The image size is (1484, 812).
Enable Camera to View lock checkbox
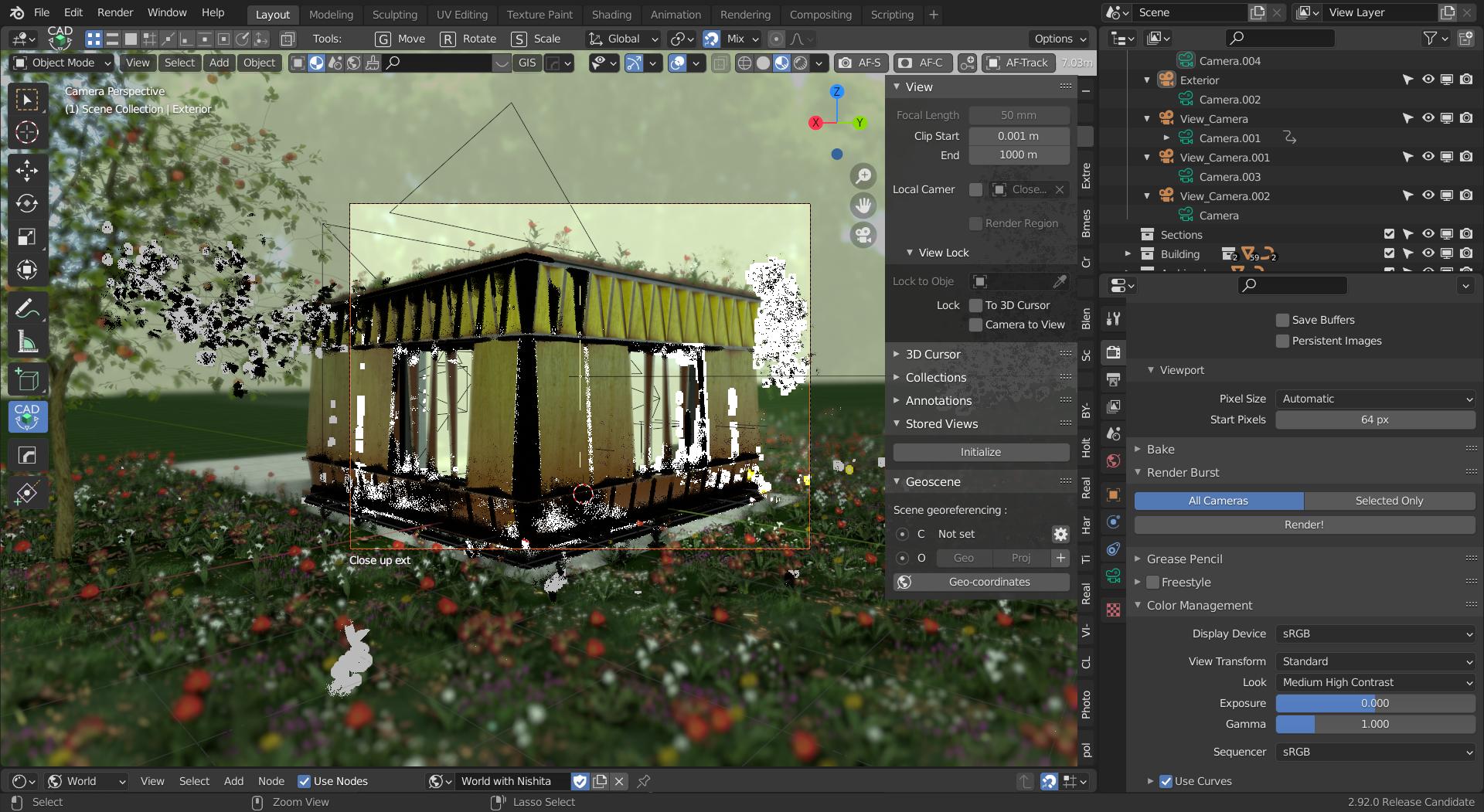tap(976, 324)
